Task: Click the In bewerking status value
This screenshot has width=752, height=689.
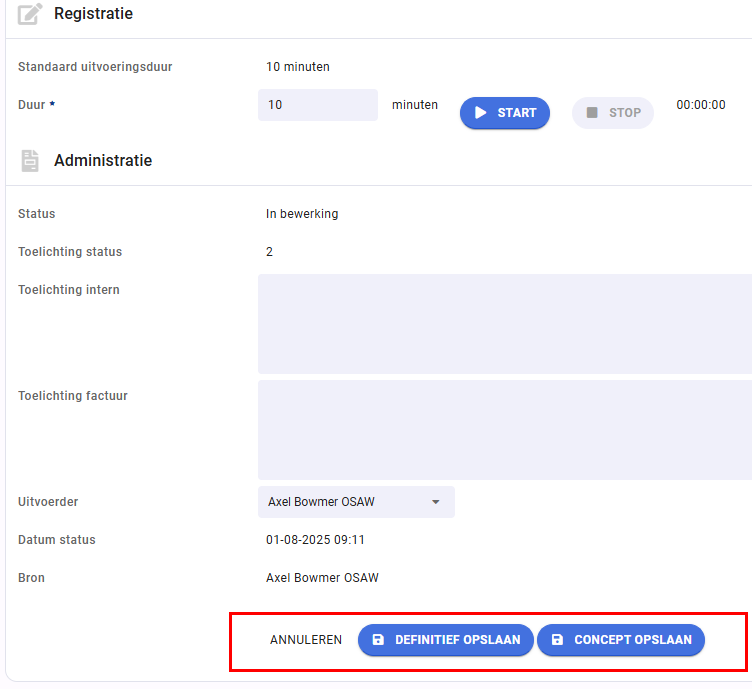Action: point(302,214)
